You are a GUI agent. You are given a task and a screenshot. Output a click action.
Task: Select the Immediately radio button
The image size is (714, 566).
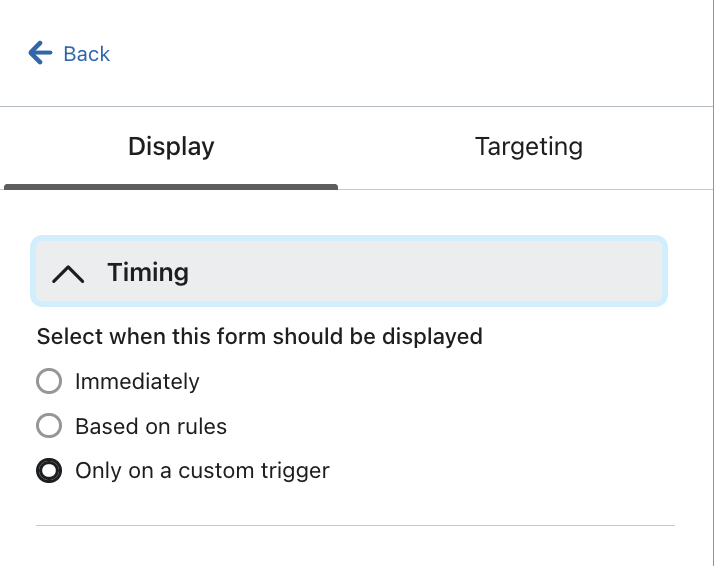(x=49, y=381)
